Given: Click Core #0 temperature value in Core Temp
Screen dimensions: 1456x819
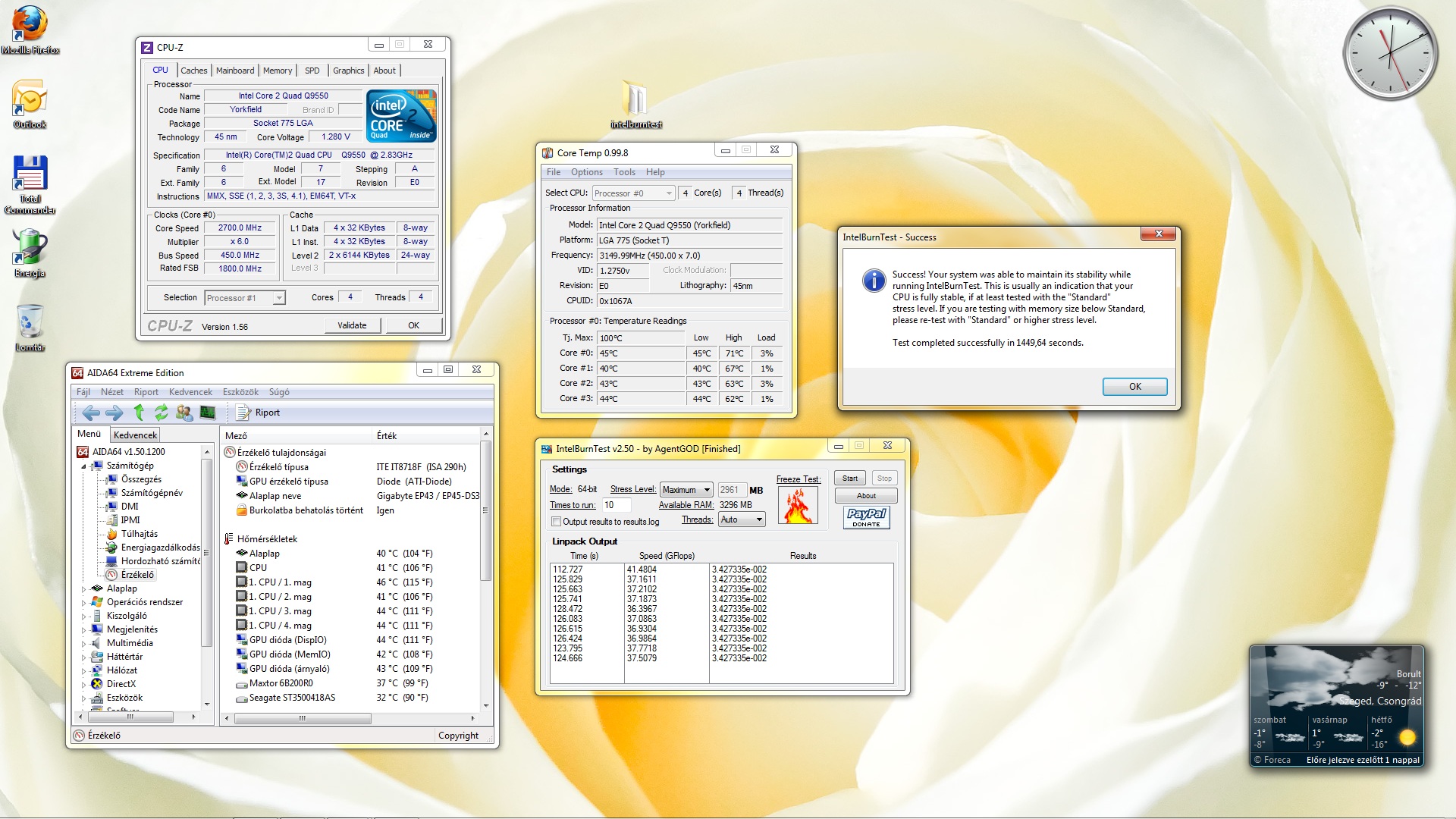Looking at the screenshot, I should pos(641,353).
